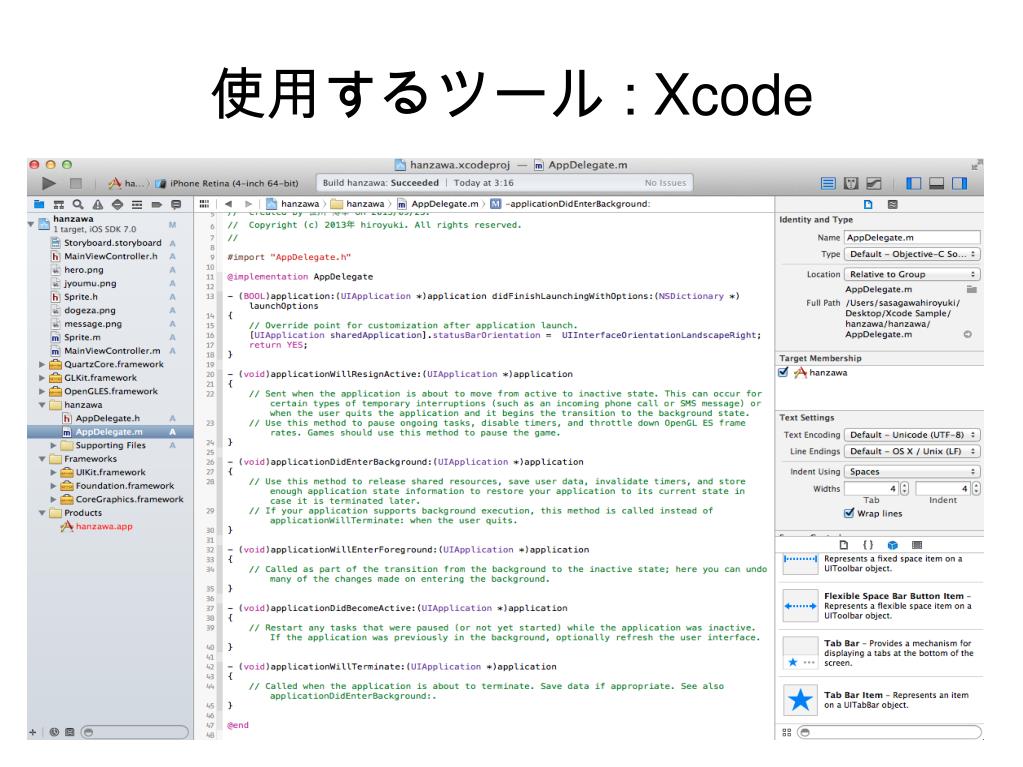The width and height of the screenshot is (1023, 767).
Task: Show related items menu in jump bar
Action: pos(204,203)
